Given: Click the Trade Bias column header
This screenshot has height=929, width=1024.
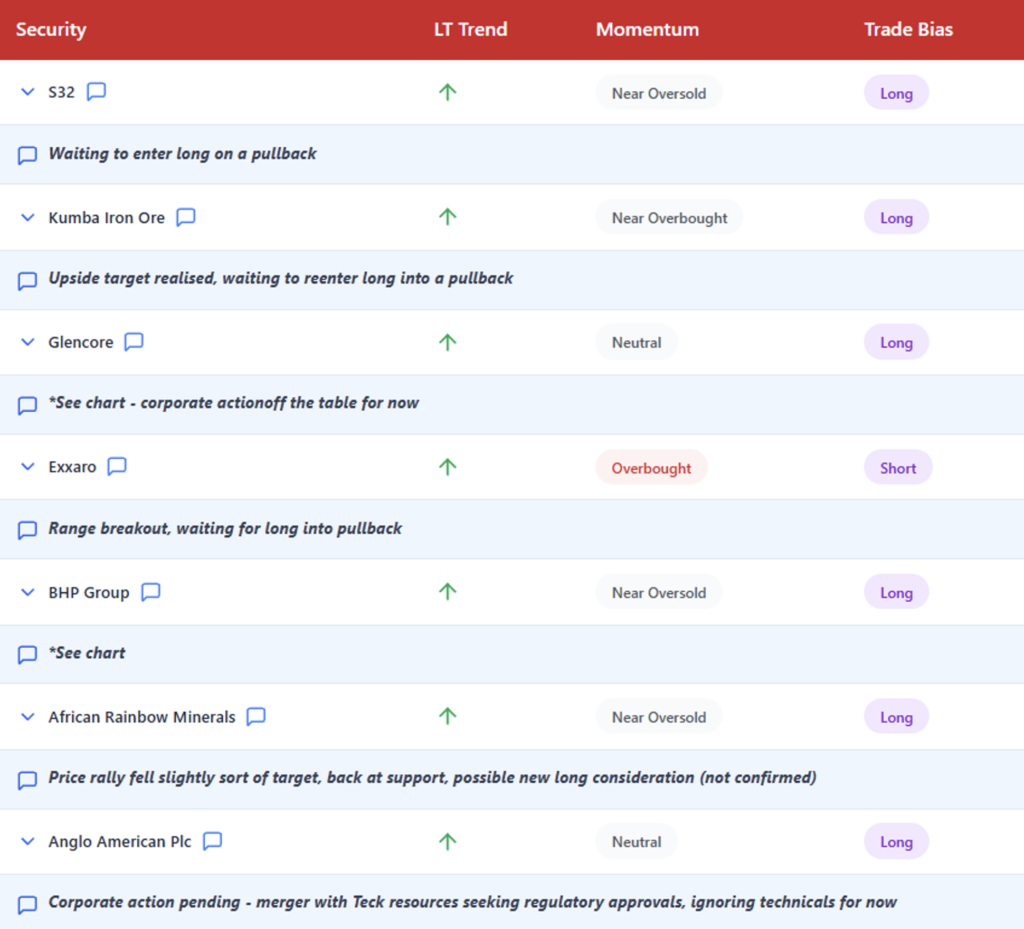Looking at the screenshot, I should [x=908, y=29].
